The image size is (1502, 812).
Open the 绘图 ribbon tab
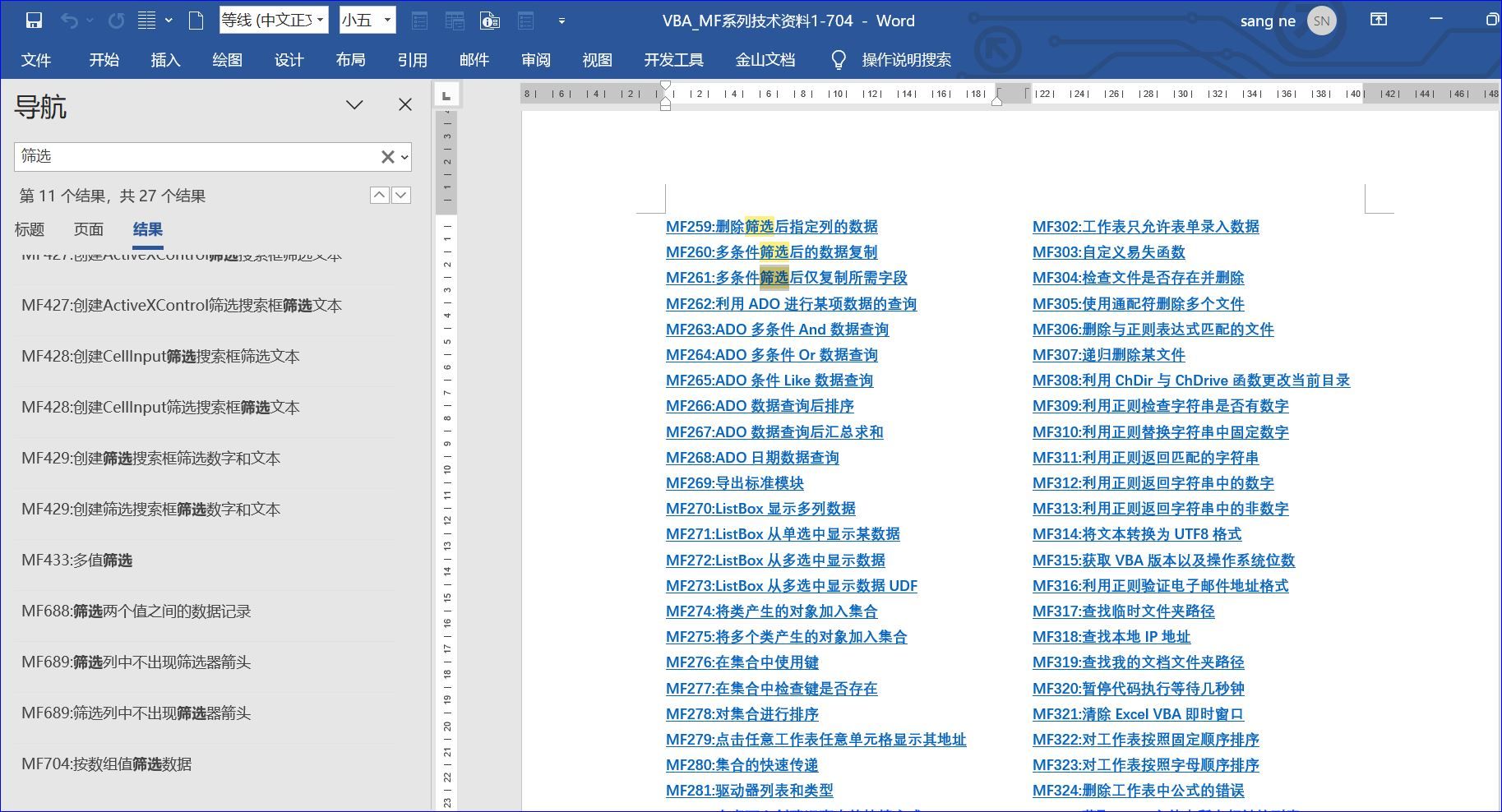[227, 60]
